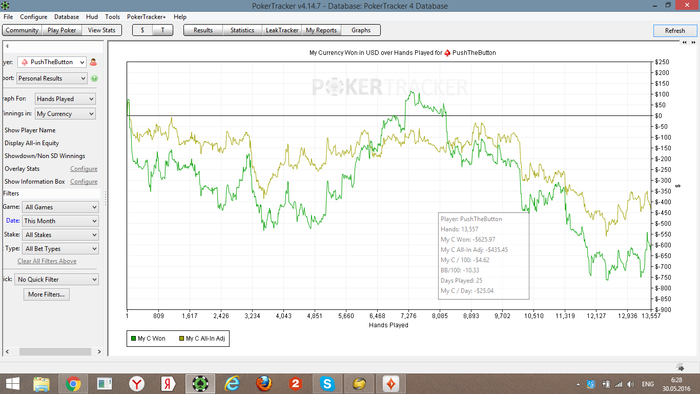The image size is (700, 394).
Task: Open Firefox from the taskbar
Action: coord(264,384)
